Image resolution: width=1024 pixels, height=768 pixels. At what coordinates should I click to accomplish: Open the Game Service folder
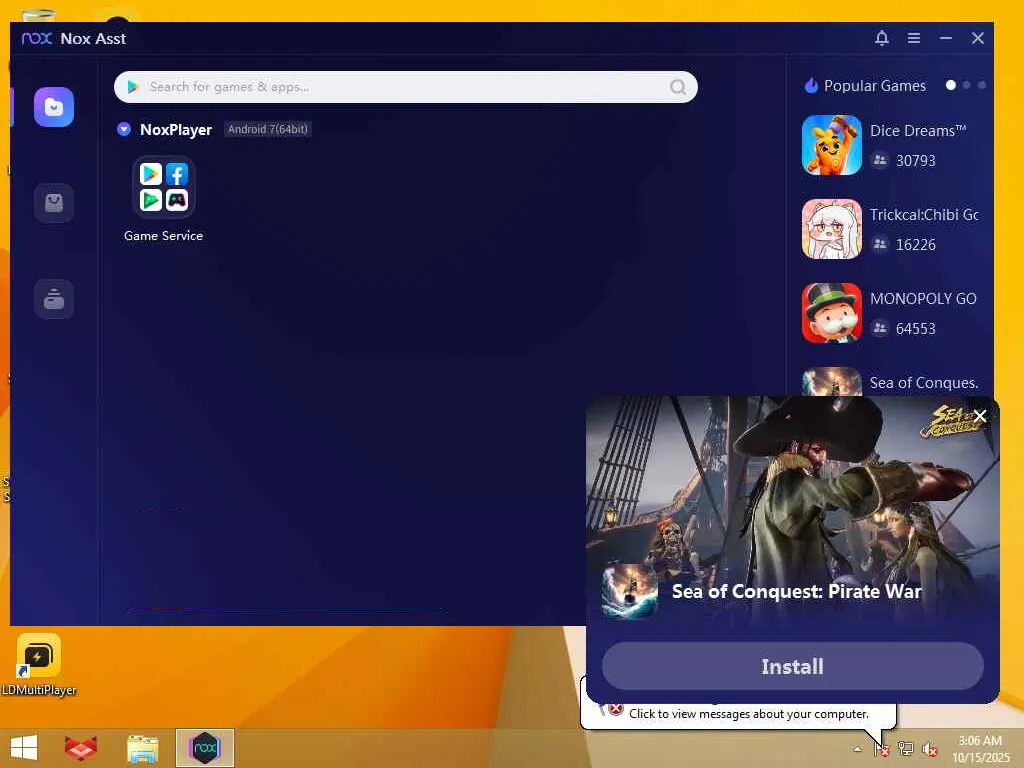(x=163, y=187)
